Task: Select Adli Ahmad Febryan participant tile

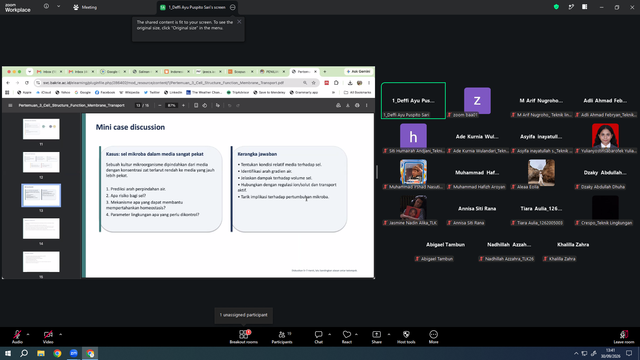Action: click(x=605, y=100)
